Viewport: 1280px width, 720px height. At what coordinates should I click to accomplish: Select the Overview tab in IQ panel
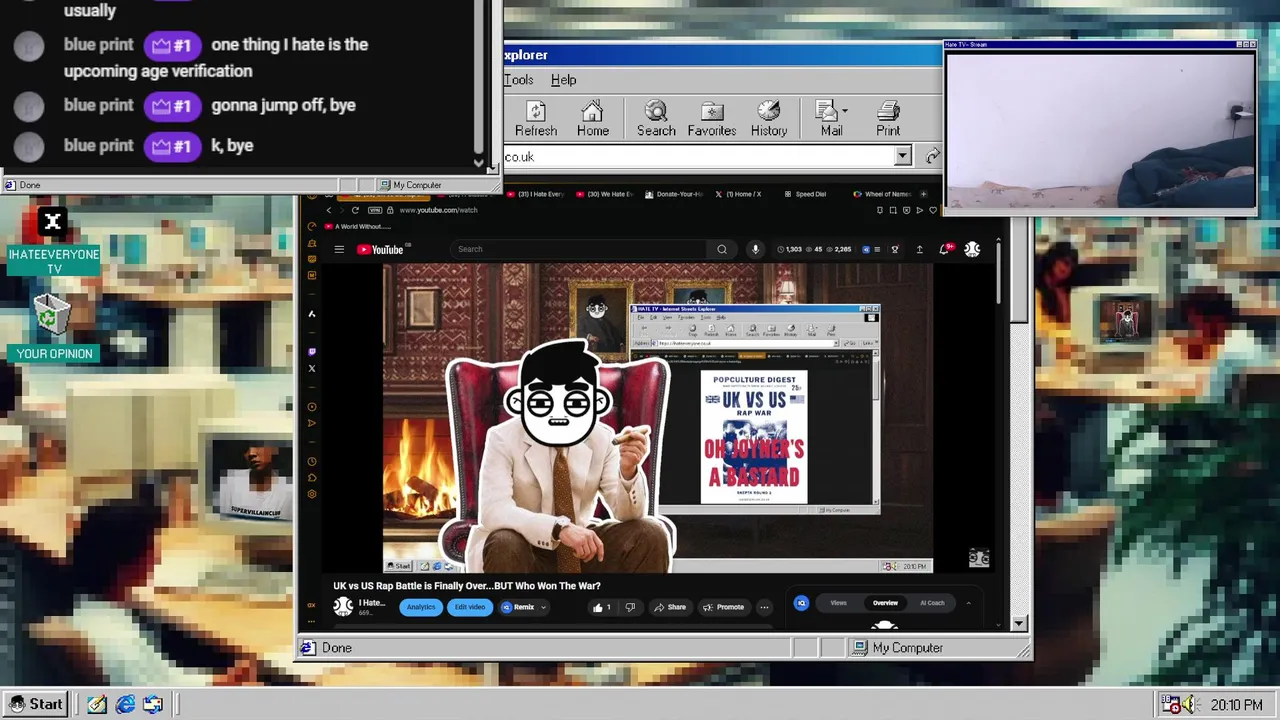[885, 603]
